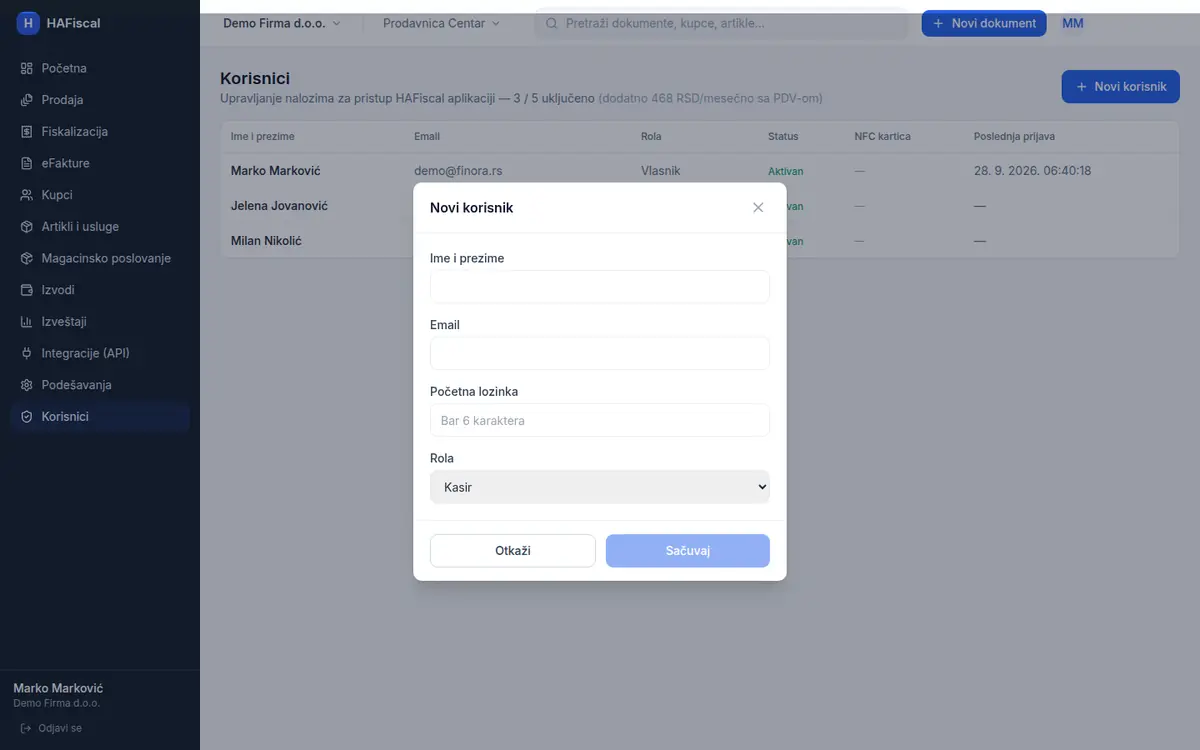1200x750 pixels.
Task: Click the Artikli i usluge box icon
Action: click(27, 227)
